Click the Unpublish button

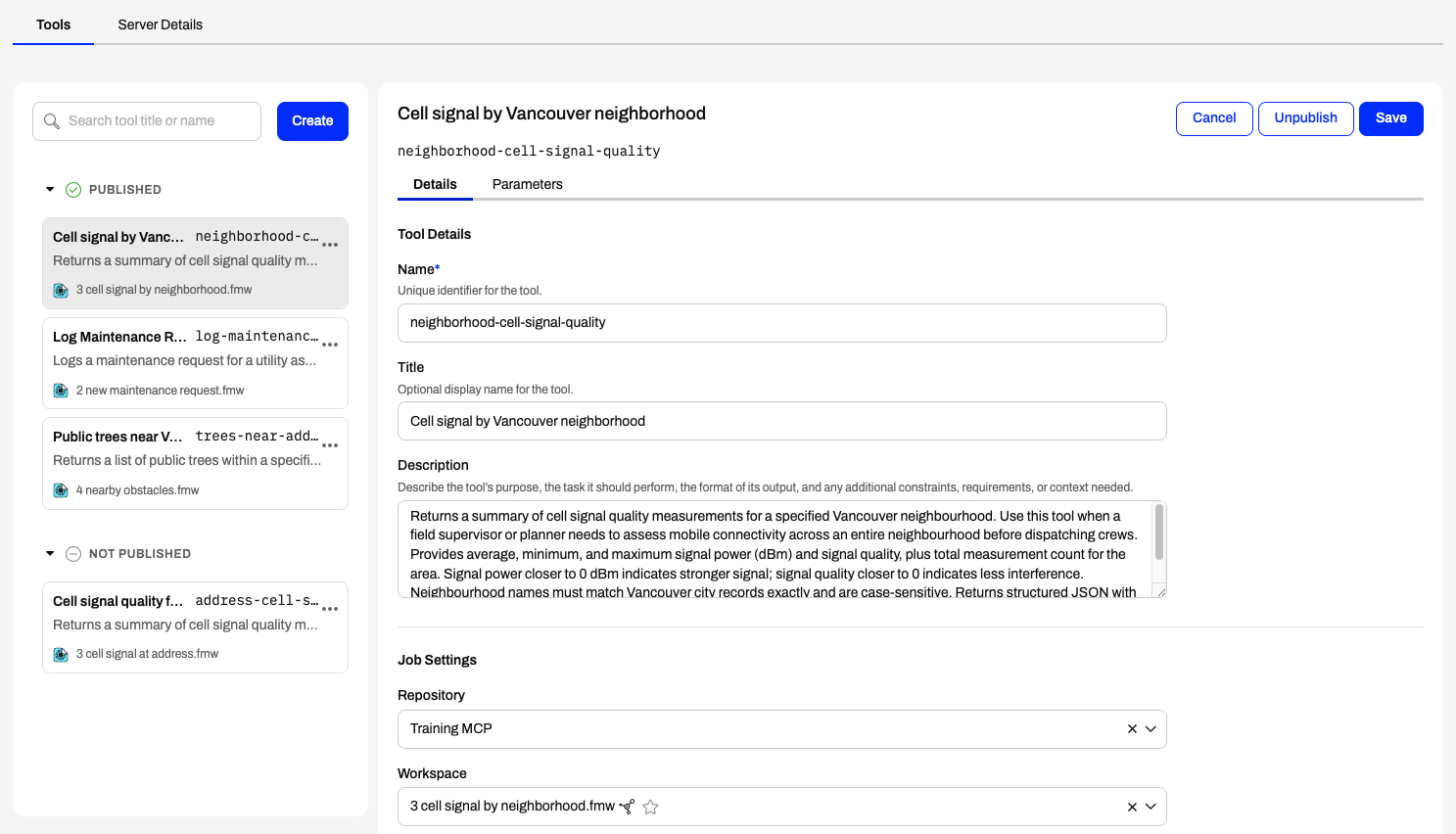[1305, 118]
